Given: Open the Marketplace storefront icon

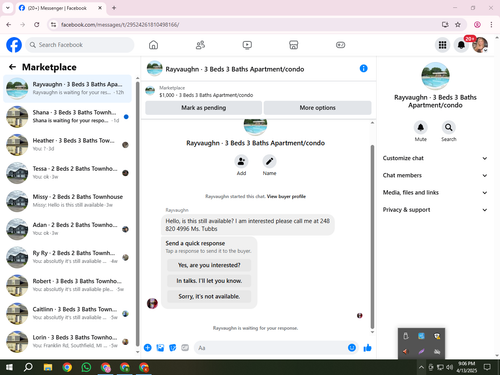Looking at the screenshot, I should 294,45.
